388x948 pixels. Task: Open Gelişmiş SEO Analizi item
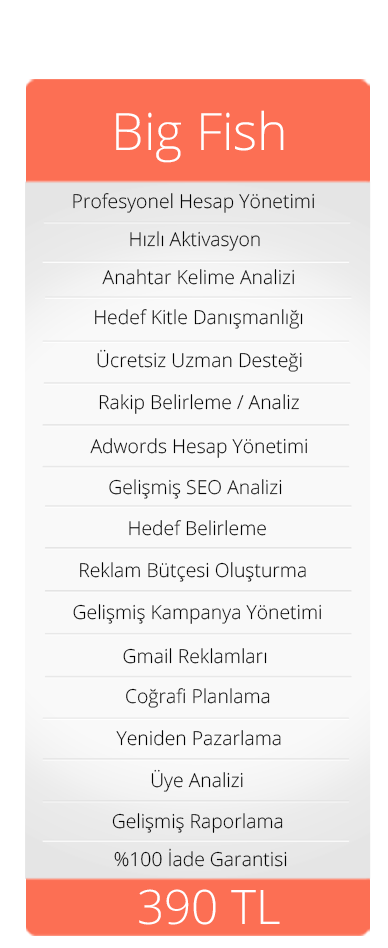tap(196, 488)
